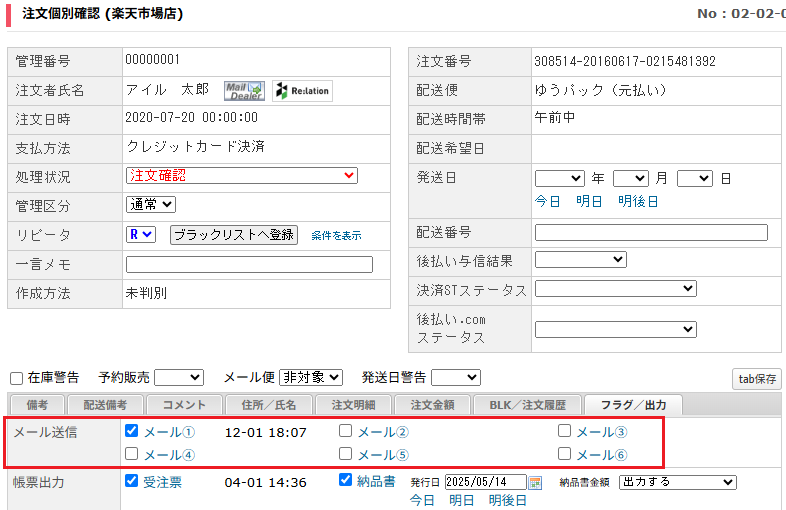Set 発行日 with the 明日 link

[461, 500]
